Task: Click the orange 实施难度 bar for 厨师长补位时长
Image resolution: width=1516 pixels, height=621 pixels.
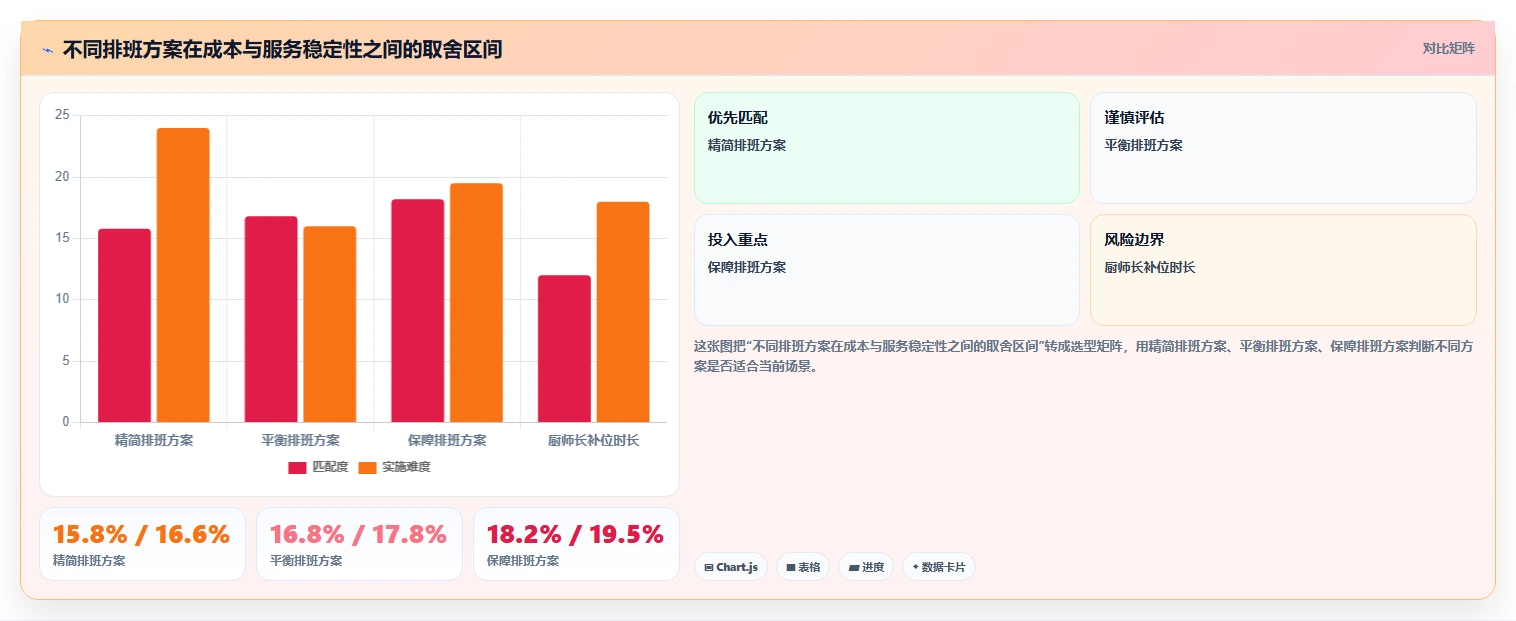Action: coord(623,312)
